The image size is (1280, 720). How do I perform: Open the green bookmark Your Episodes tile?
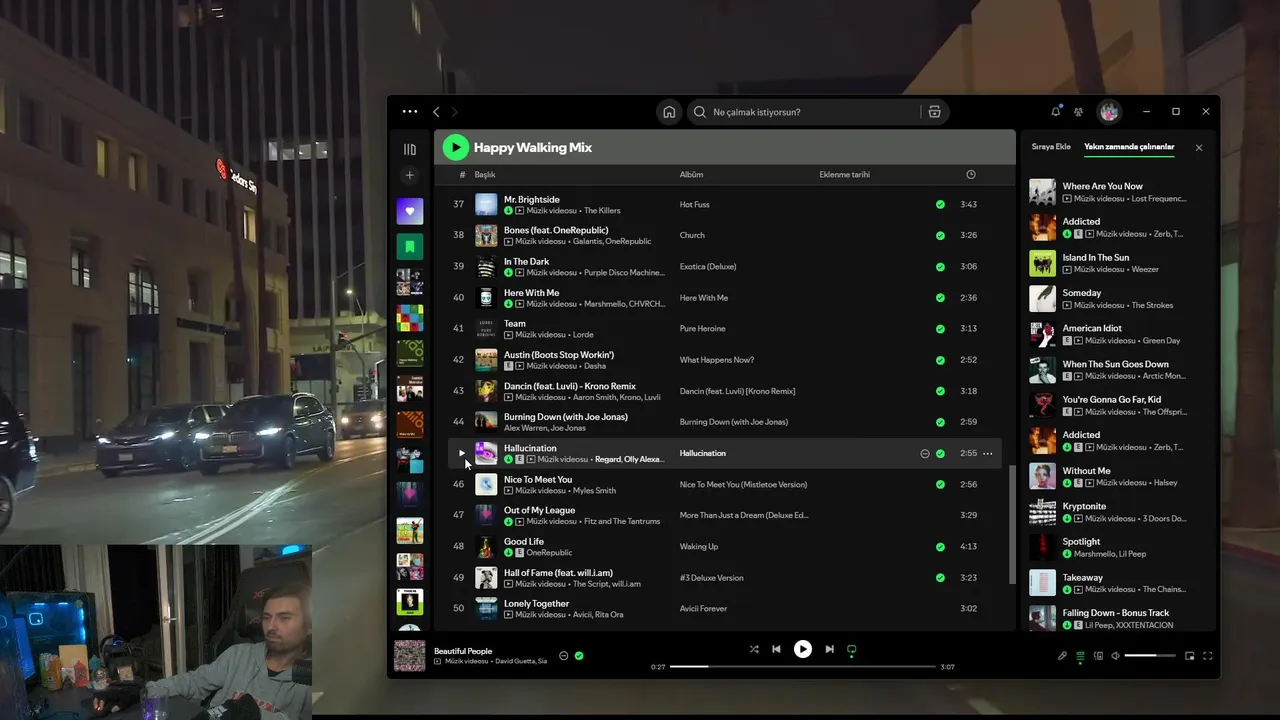[x=410, y=246]
